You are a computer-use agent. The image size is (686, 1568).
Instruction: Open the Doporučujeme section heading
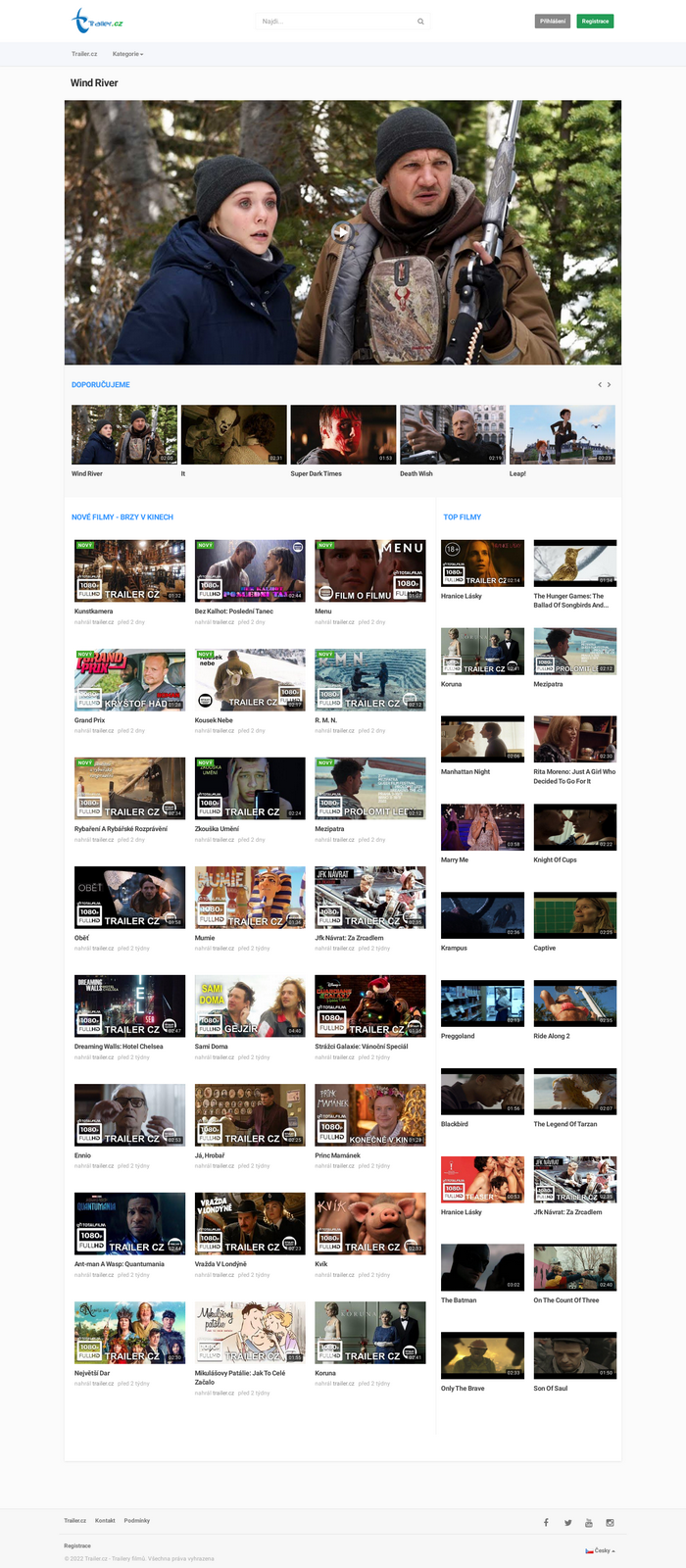pyautogui.click(x=101, y=384)
